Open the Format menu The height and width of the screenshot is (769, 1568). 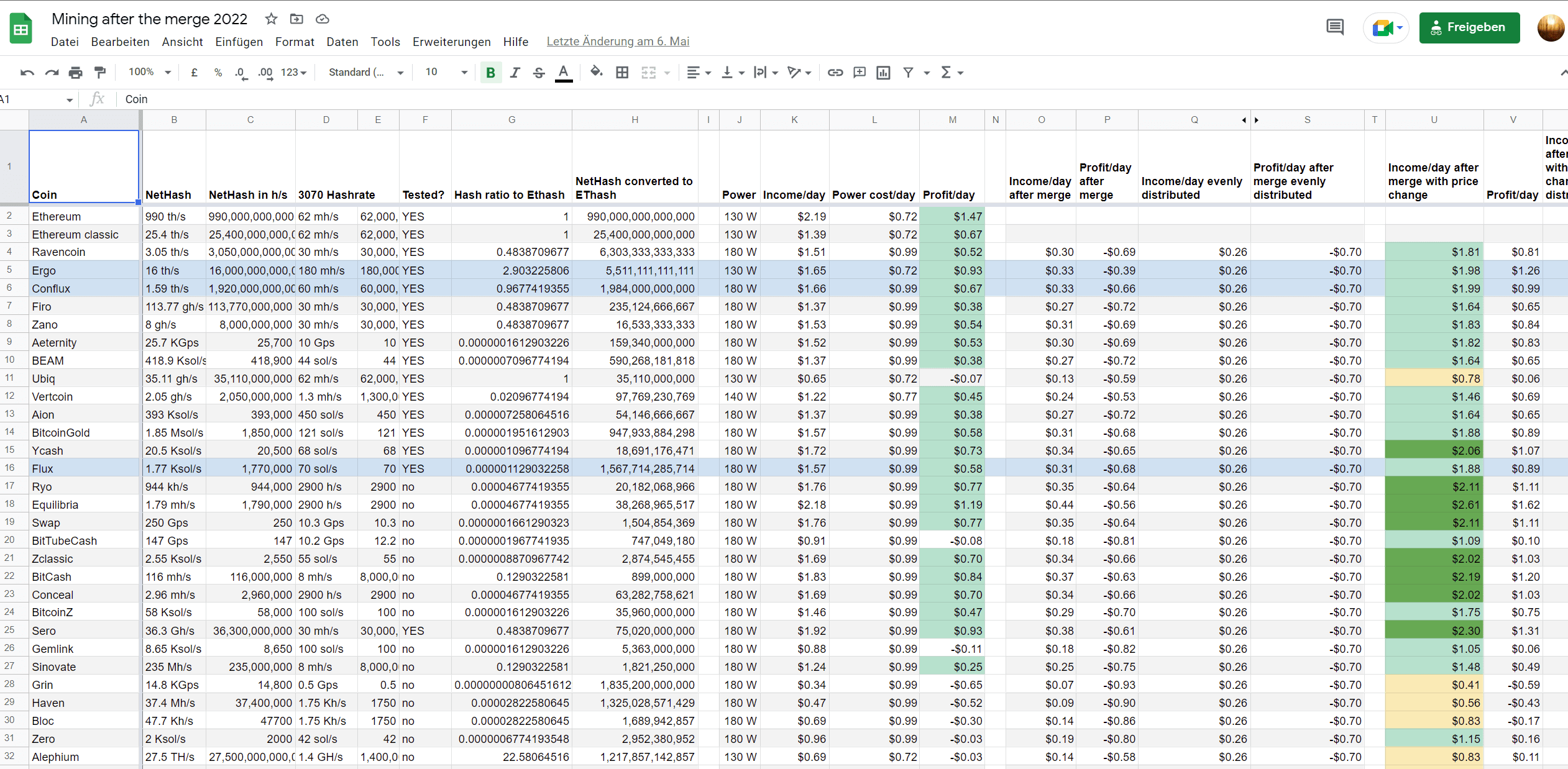pos(295,42)
